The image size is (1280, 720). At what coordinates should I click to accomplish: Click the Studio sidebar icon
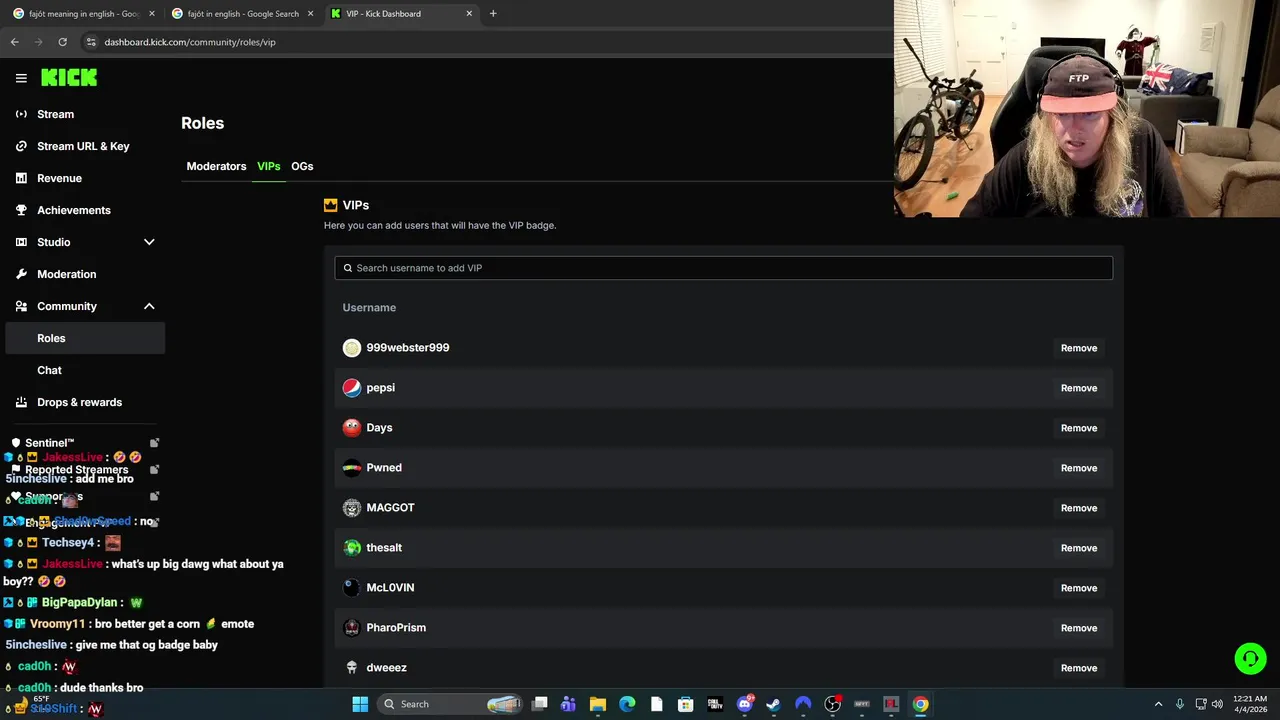click(x=21, y=242)
